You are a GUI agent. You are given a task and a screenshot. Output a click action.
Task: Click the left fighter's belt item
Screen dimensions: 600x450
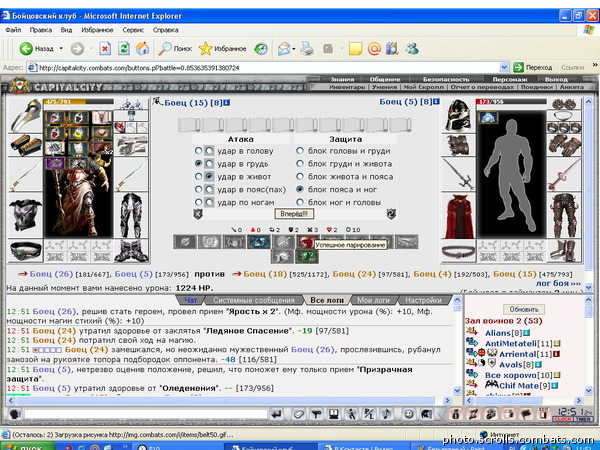click(x=26, y=251)
